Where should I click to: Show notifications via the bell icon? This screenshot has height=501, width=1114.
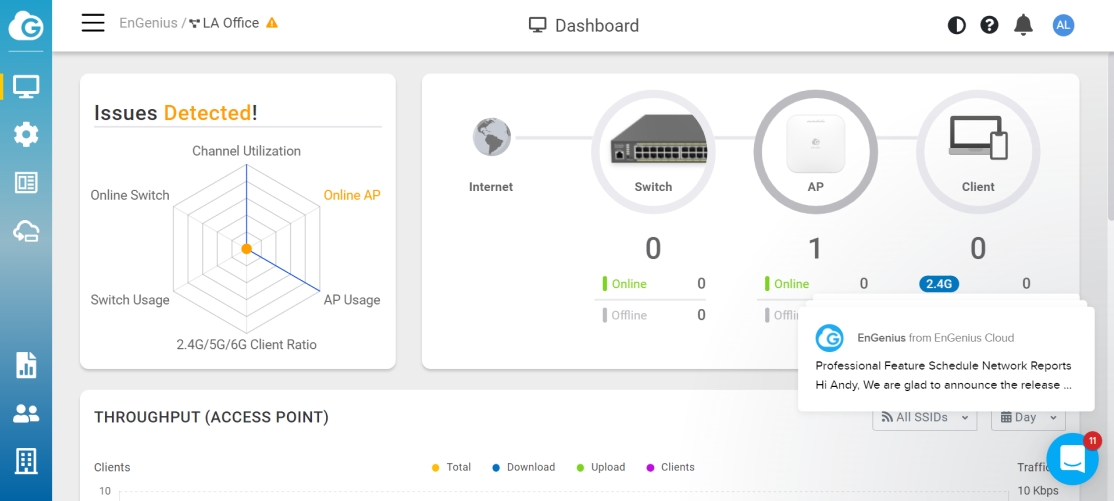1023,25
